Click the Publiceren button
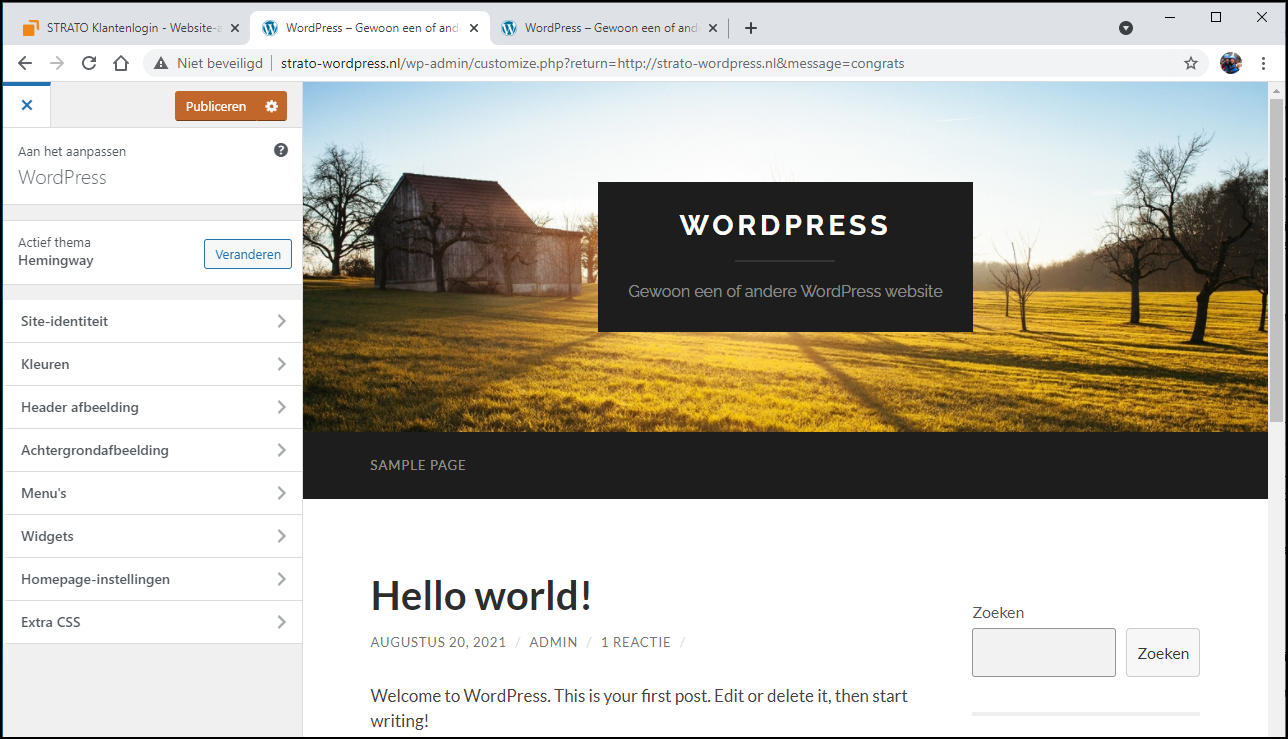Screen dimensions: 1288x739 216,106
